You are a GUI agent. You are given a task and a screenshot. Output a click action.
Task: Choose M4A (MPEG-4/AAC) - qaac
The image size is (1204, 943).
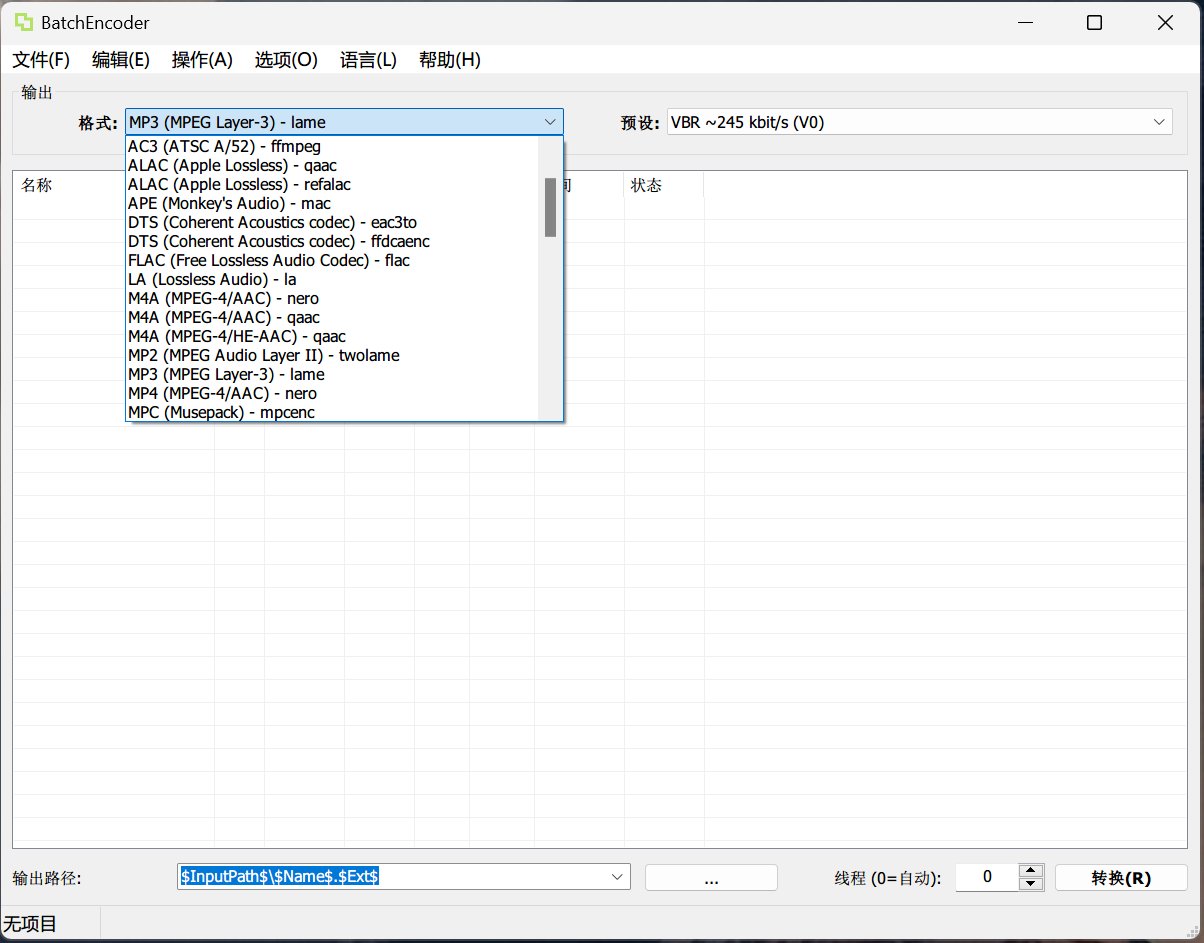click(332, 318)
